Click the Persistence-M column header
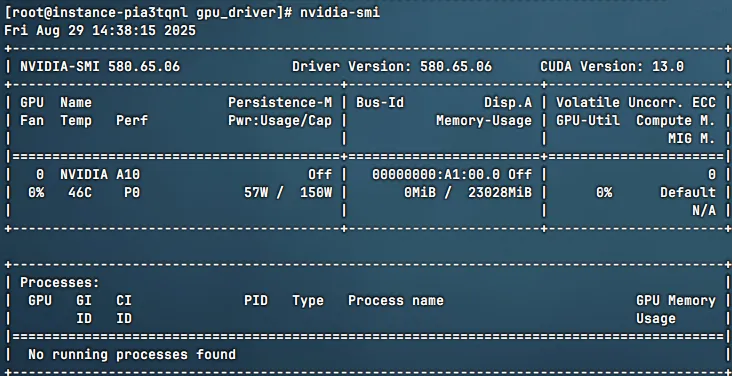 pyautogui.click(x=280, y=103)
